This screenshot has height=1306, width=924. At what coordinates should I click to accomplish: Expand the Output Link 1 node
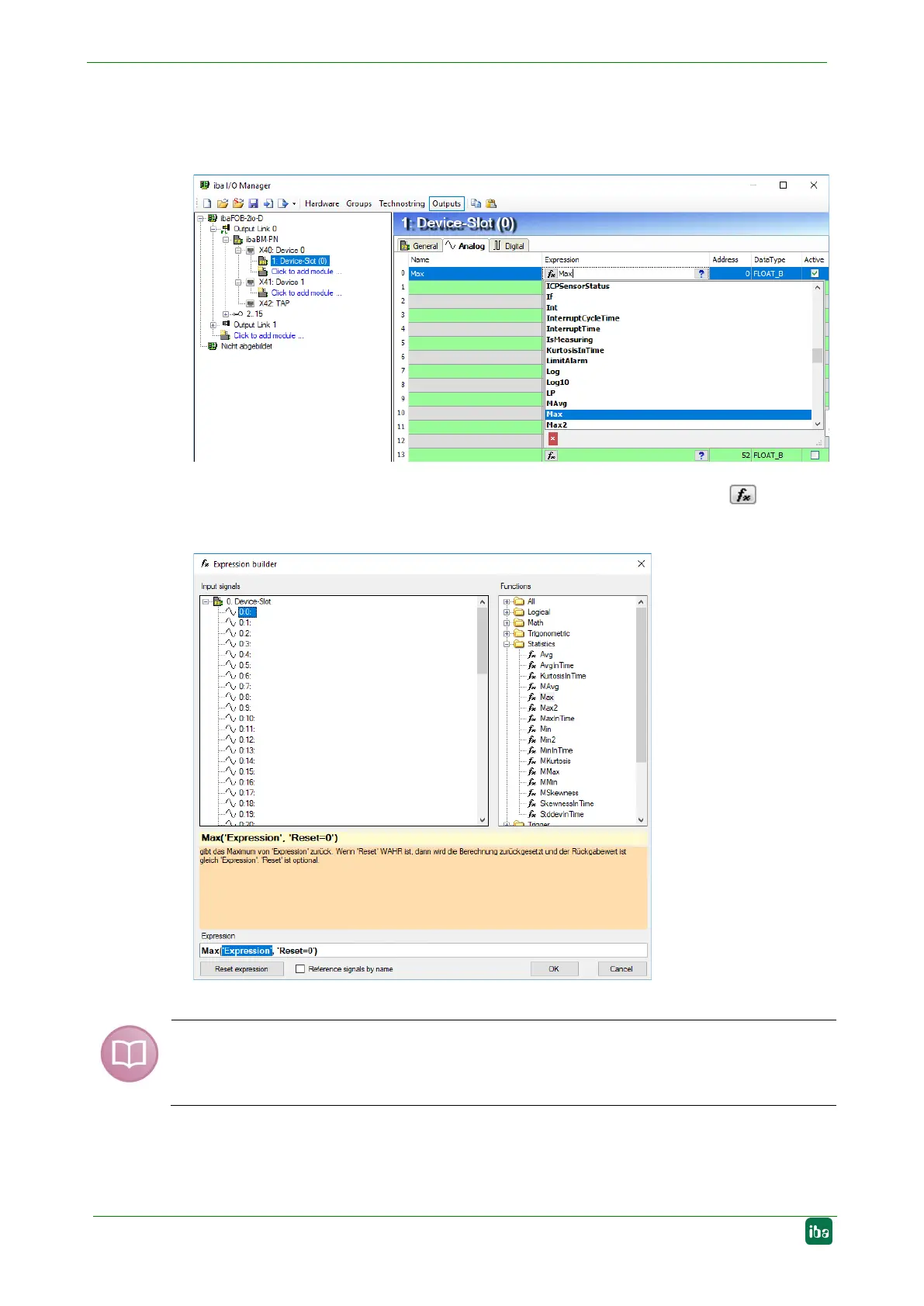point(213,325)
